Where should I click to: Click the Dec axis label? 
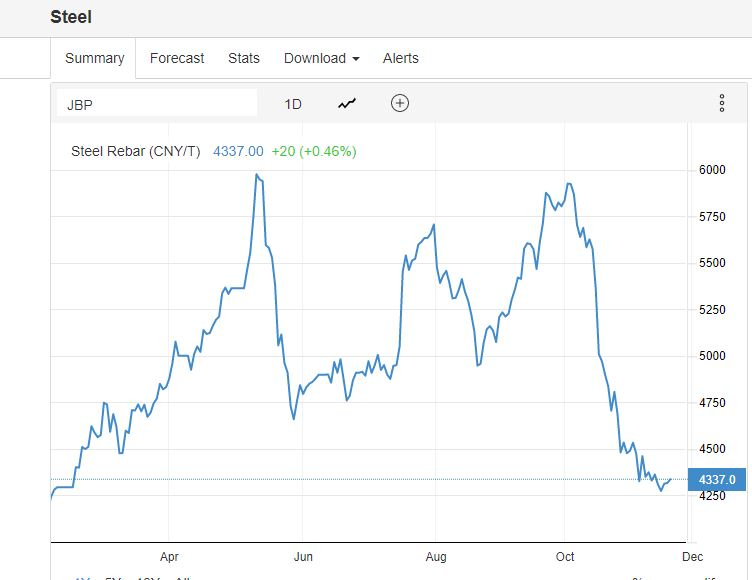[x=693, y=556]
